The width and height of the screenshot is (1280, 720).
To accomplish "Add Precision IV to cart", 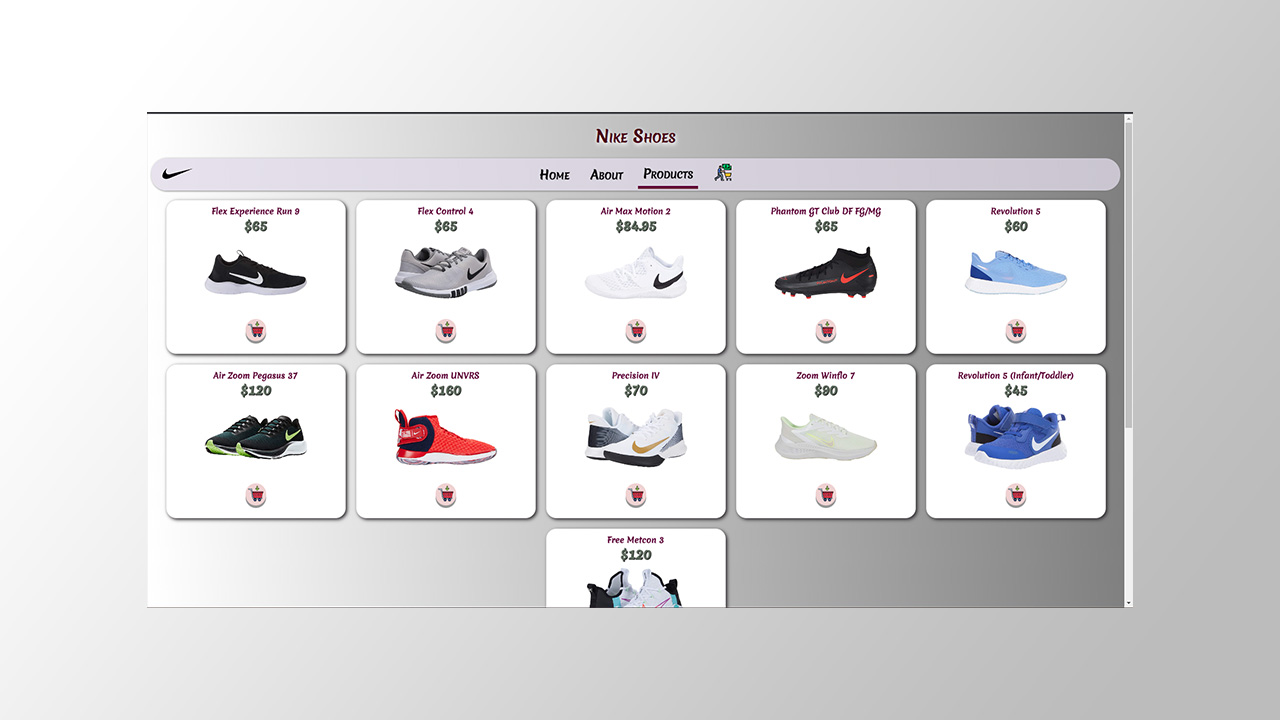I will tap(636, 495).
